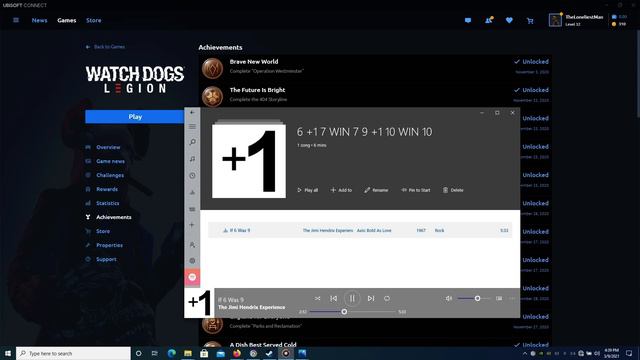Open Recent plays clock icon in Groove

(x=192, y=176)
